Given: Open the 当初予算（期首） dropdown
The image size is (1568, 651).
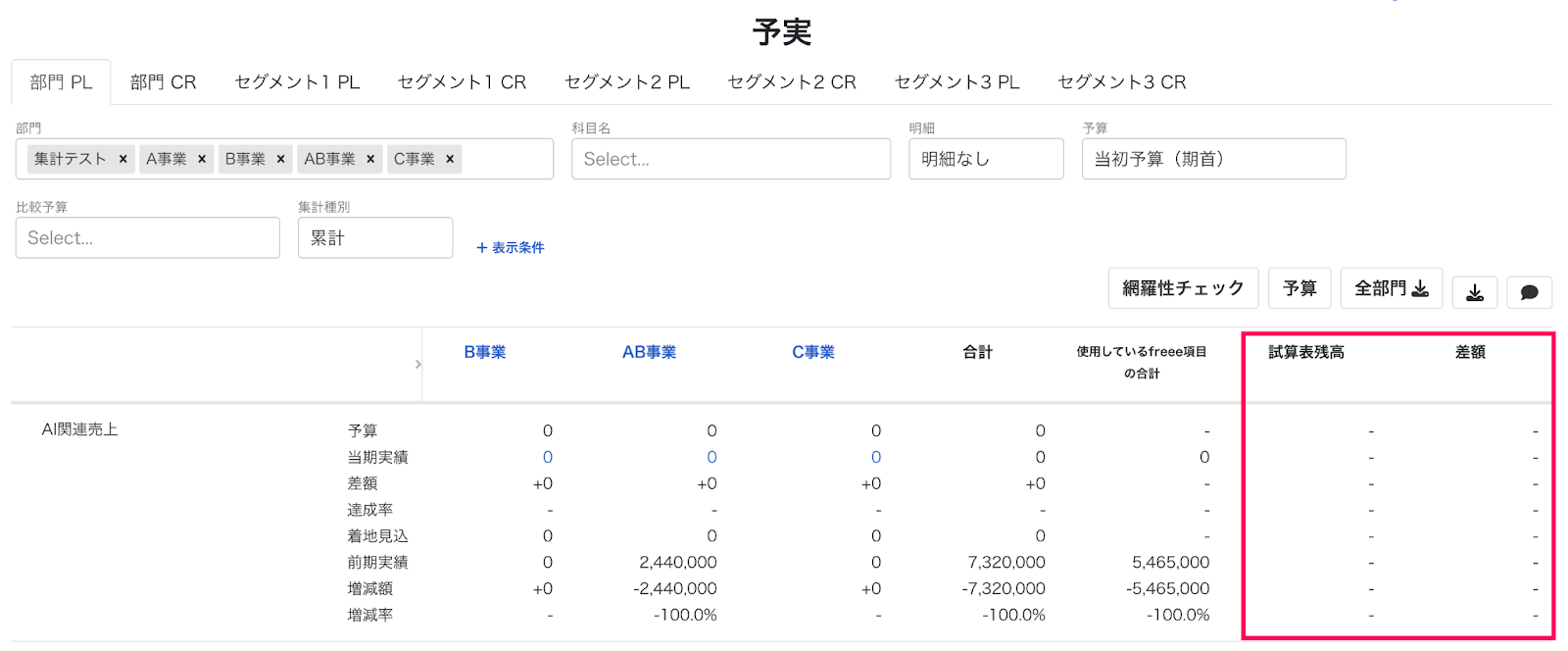Looking at the screenshot, I should 1213,159.
